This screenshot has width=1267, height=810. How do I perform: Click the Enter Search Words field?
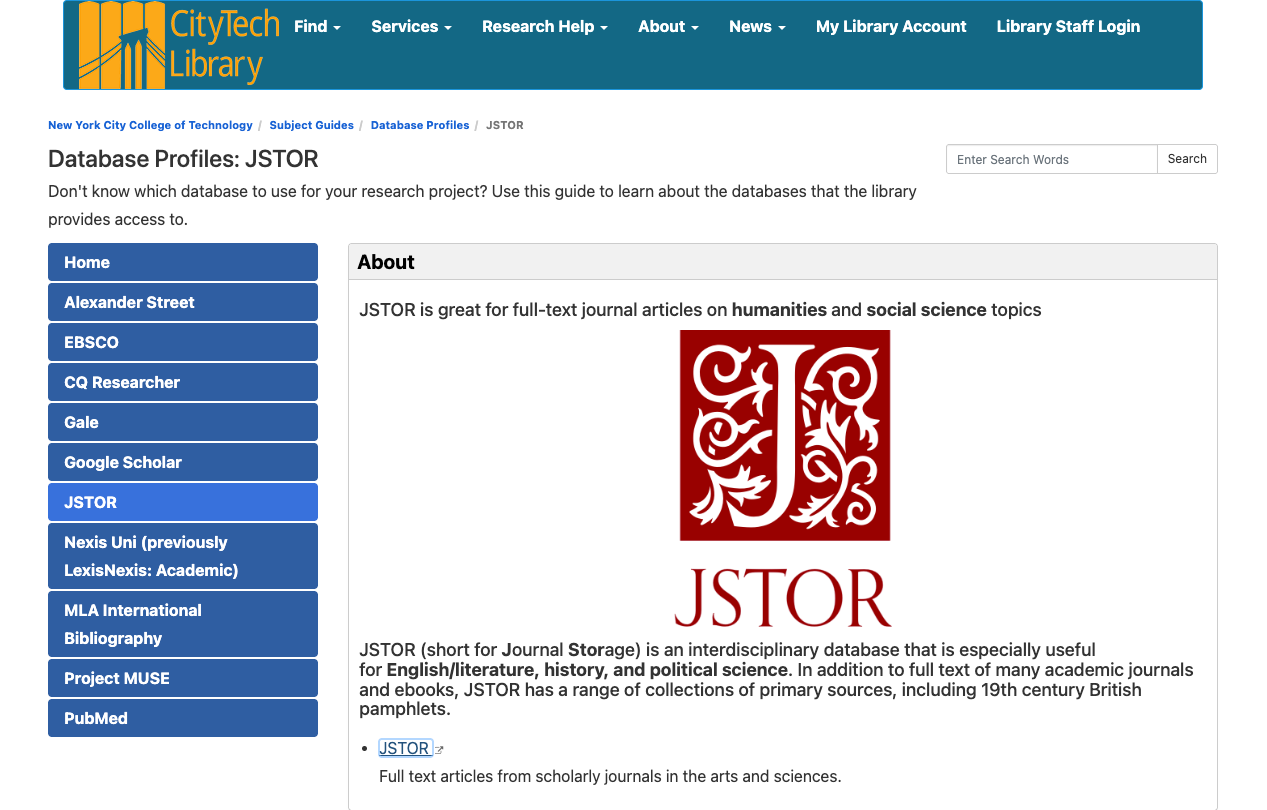pos(1051,159)
